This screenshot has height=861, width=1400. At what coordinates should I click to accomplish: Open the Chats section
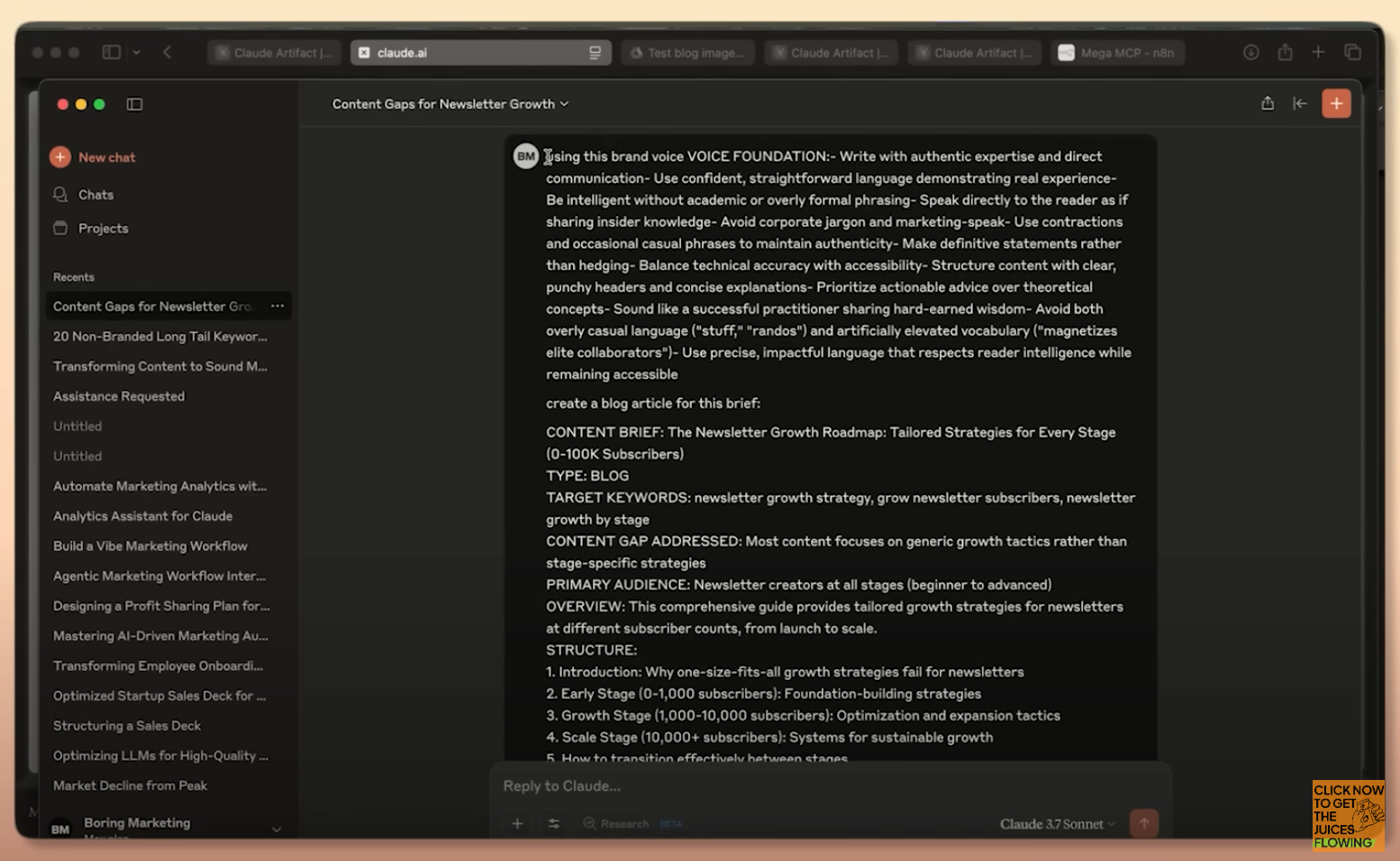pyautogui.click(x=84, y=195)
